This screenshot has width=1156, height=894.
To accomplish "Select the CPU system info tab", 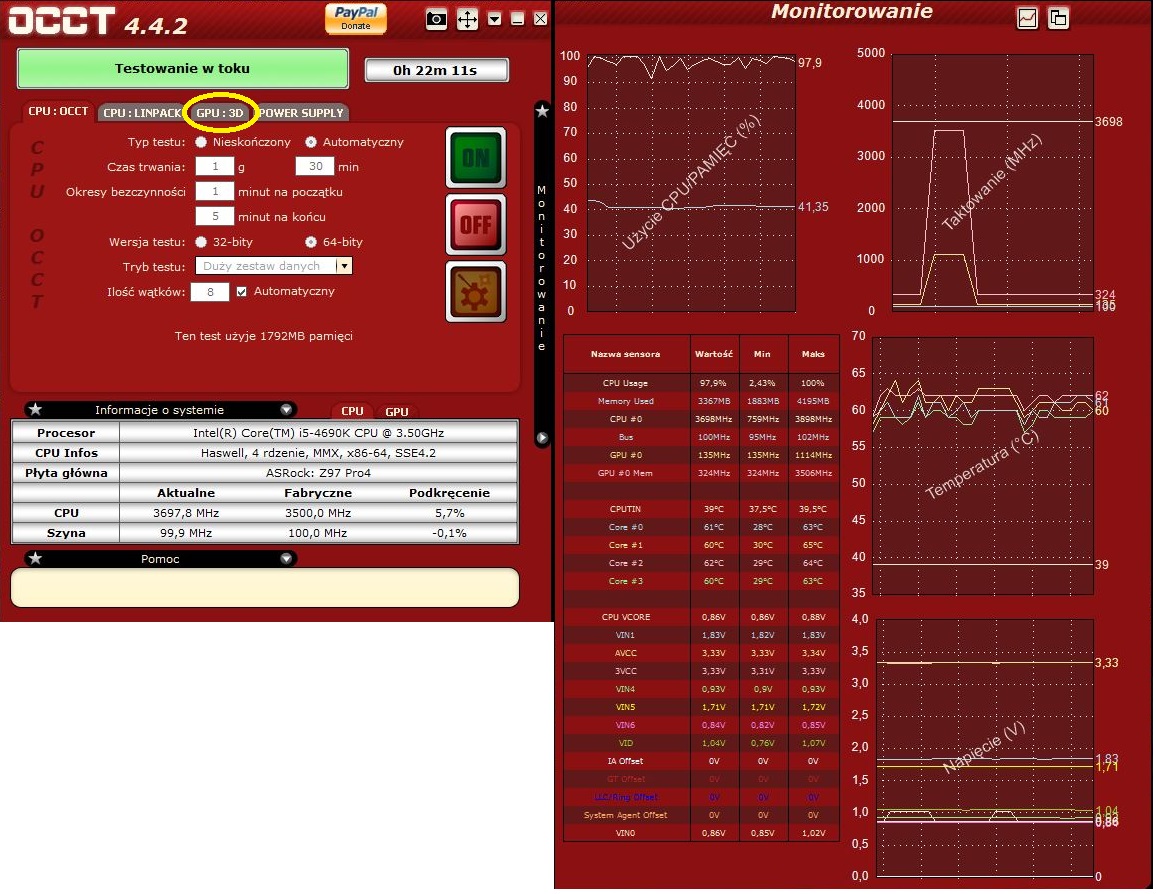I will coord(352,411).
